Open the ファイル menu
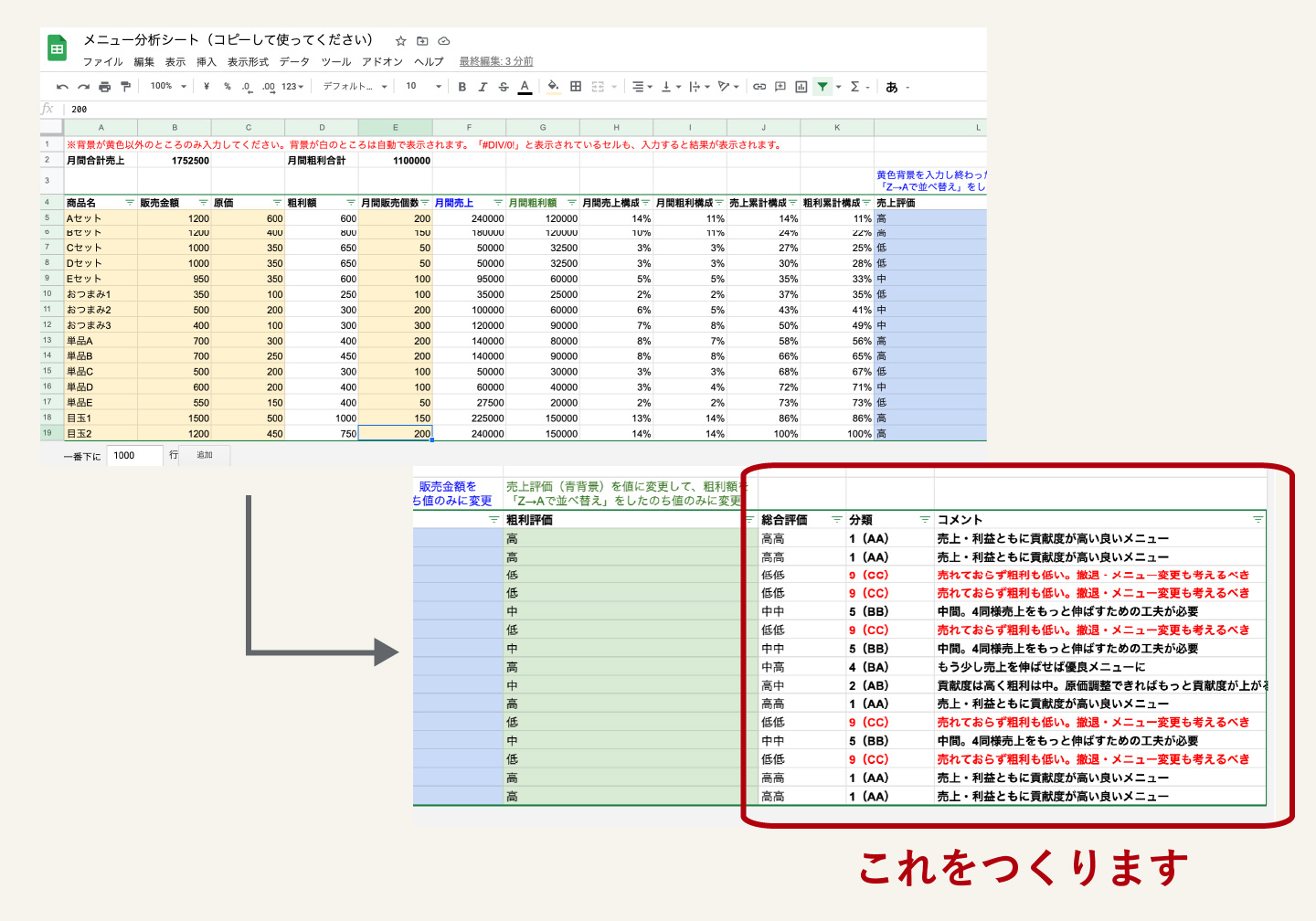Screen dimensions: 1316x921 click(x=102, y=62)
